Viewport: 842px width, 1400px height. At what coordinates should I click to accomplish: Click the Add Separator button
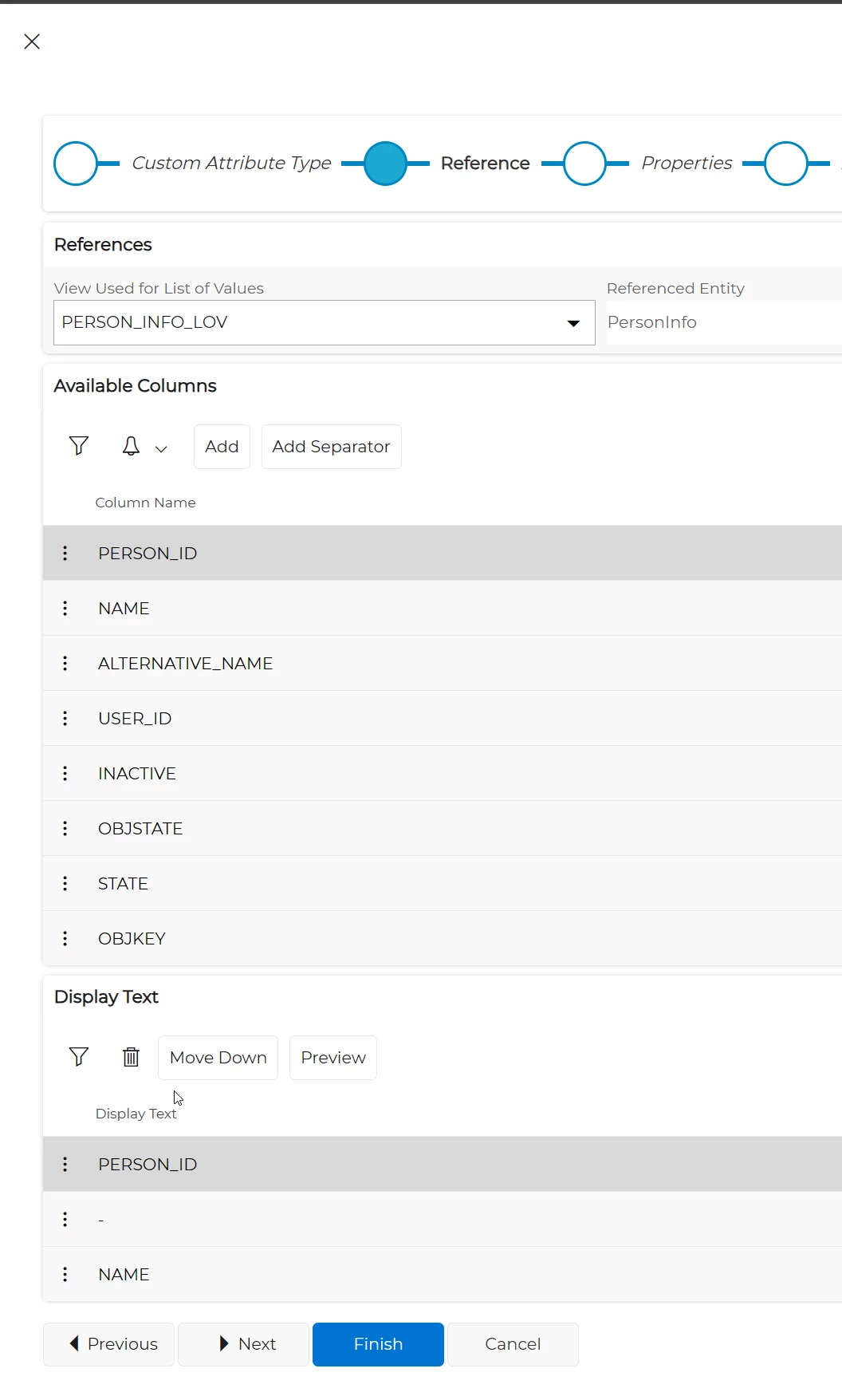(331, 447)
